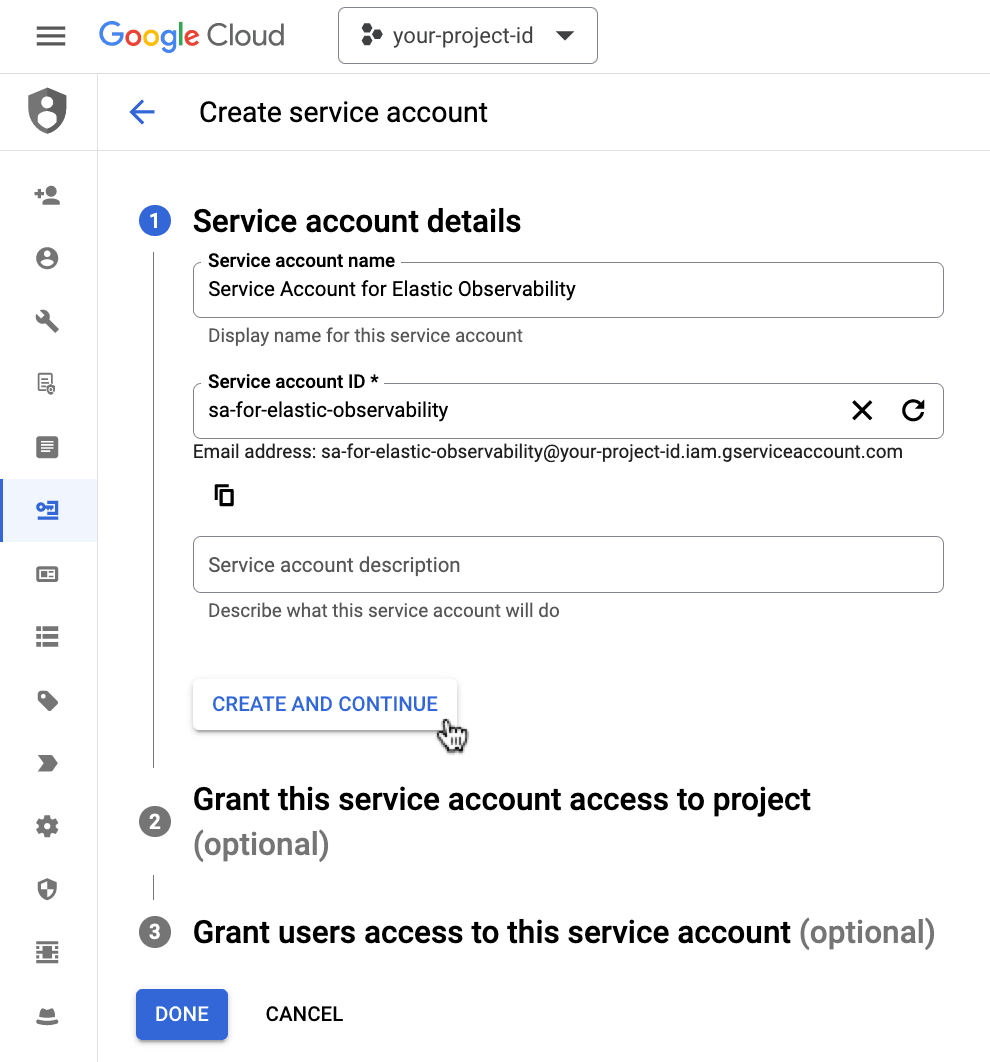Focus the Service account description field
The width and height of the screenshot is (990, 1062).
(x=567, y=565)
